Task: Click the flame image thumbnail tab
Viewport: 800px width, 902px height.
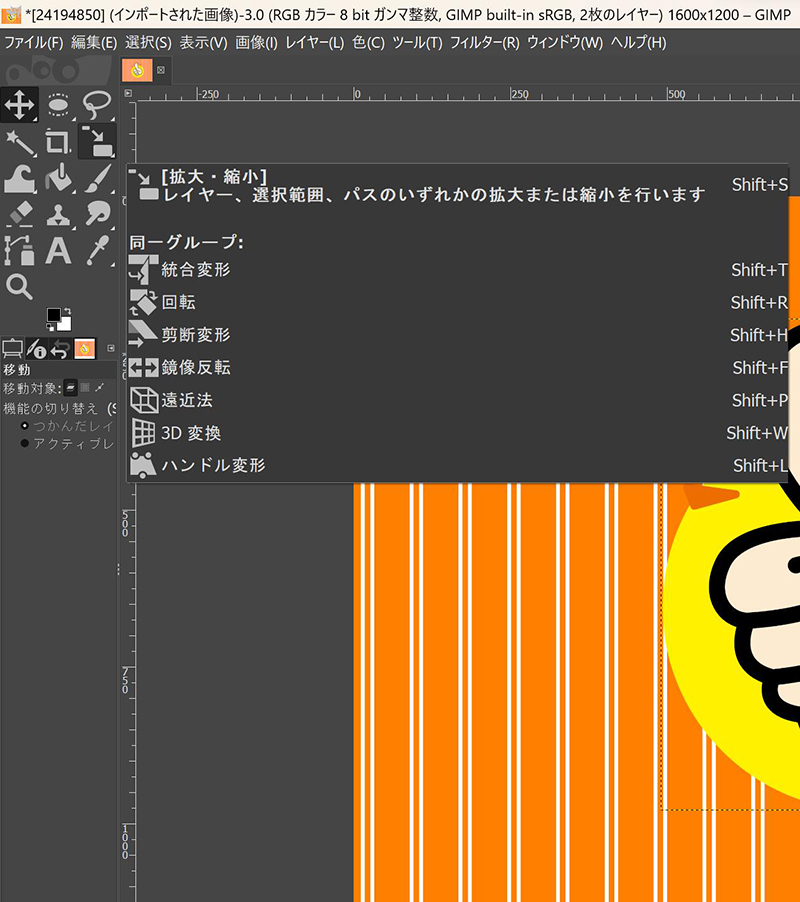Action: pyautogui.click(x=85, y=348)
